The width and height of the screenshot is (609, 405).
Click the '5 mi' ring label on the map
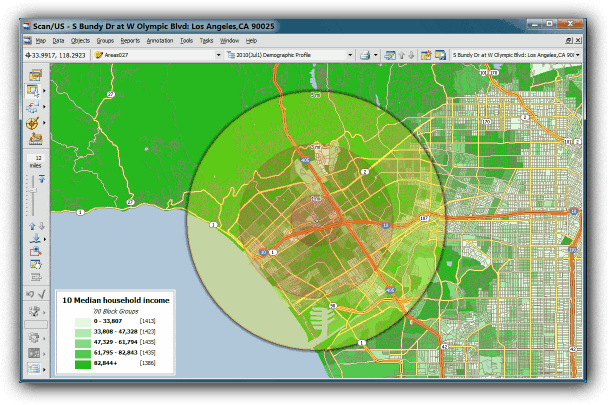(x=315, y=95)
